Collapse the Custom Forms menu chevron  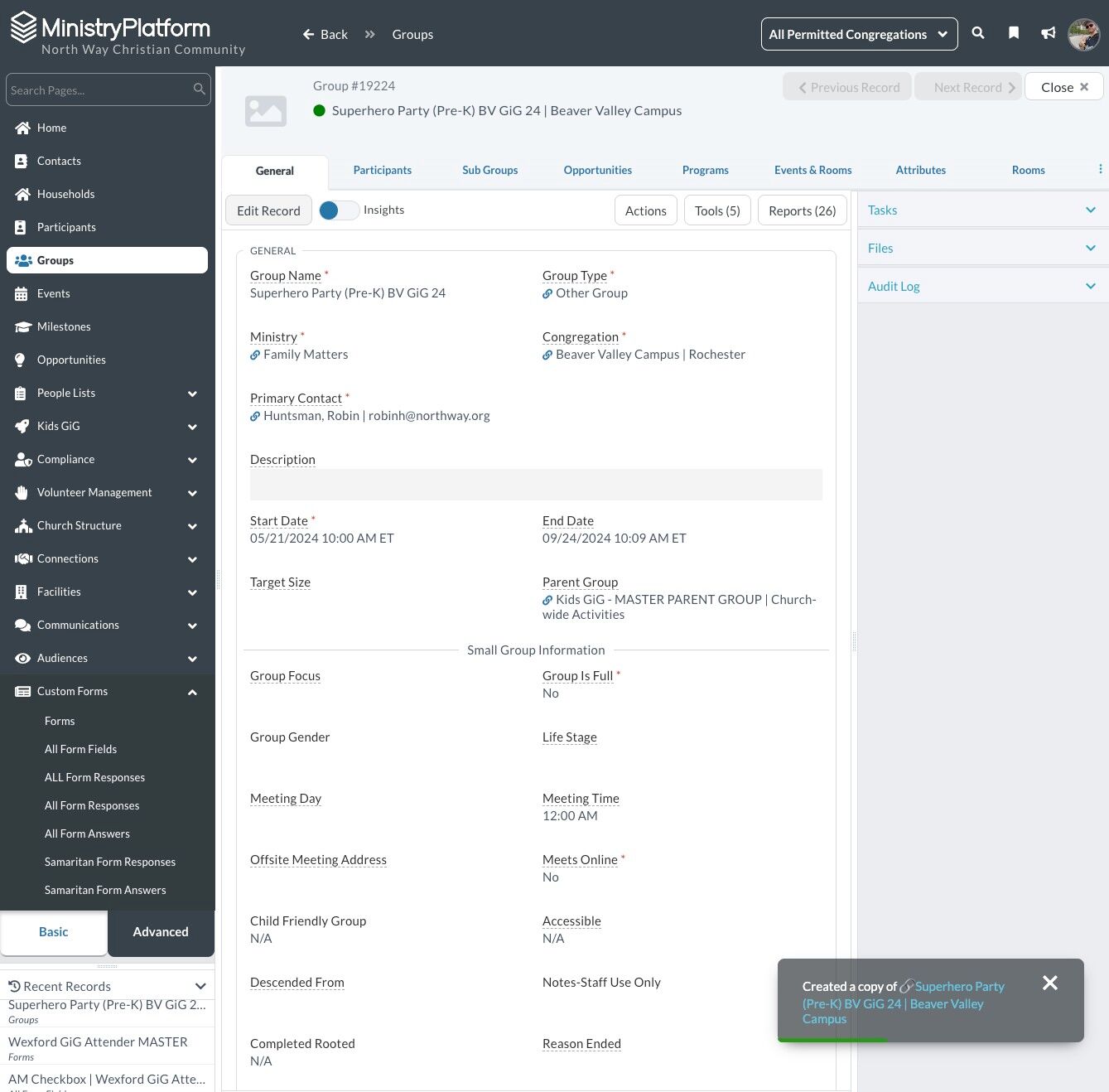(x=192, y=692)
